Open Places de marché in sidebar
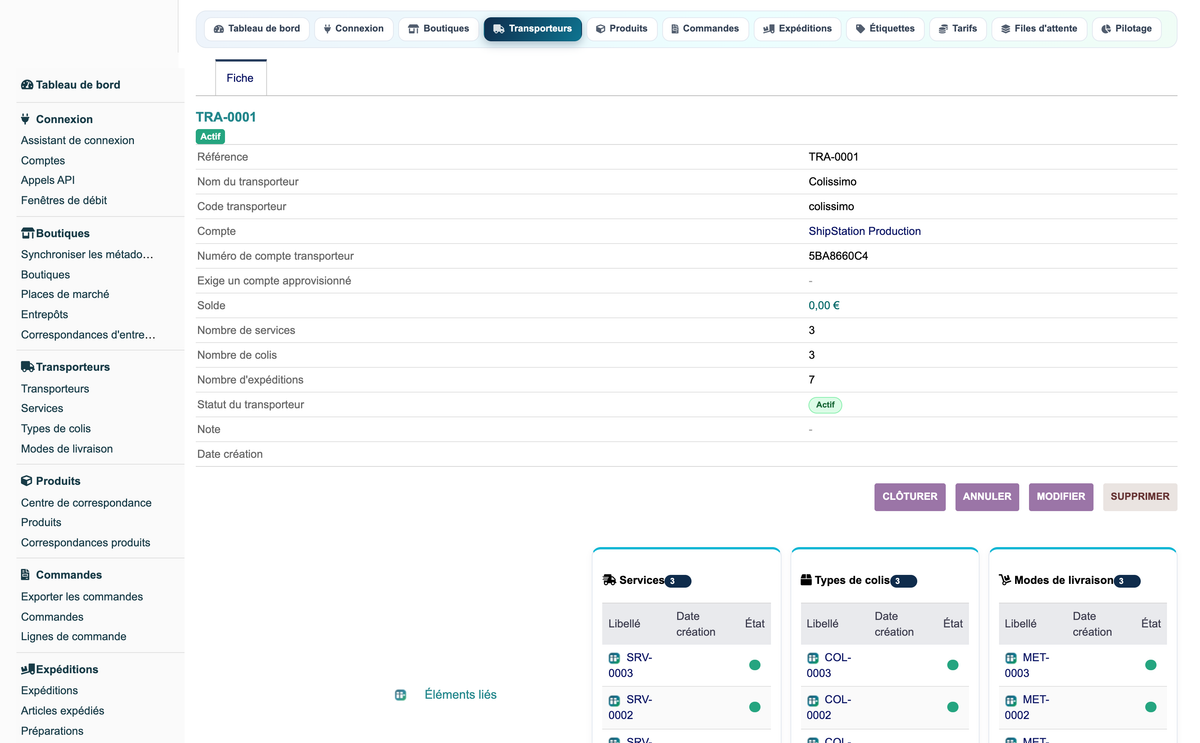The width and height of the screenshot is (1200, 743). tap(65, 295)
